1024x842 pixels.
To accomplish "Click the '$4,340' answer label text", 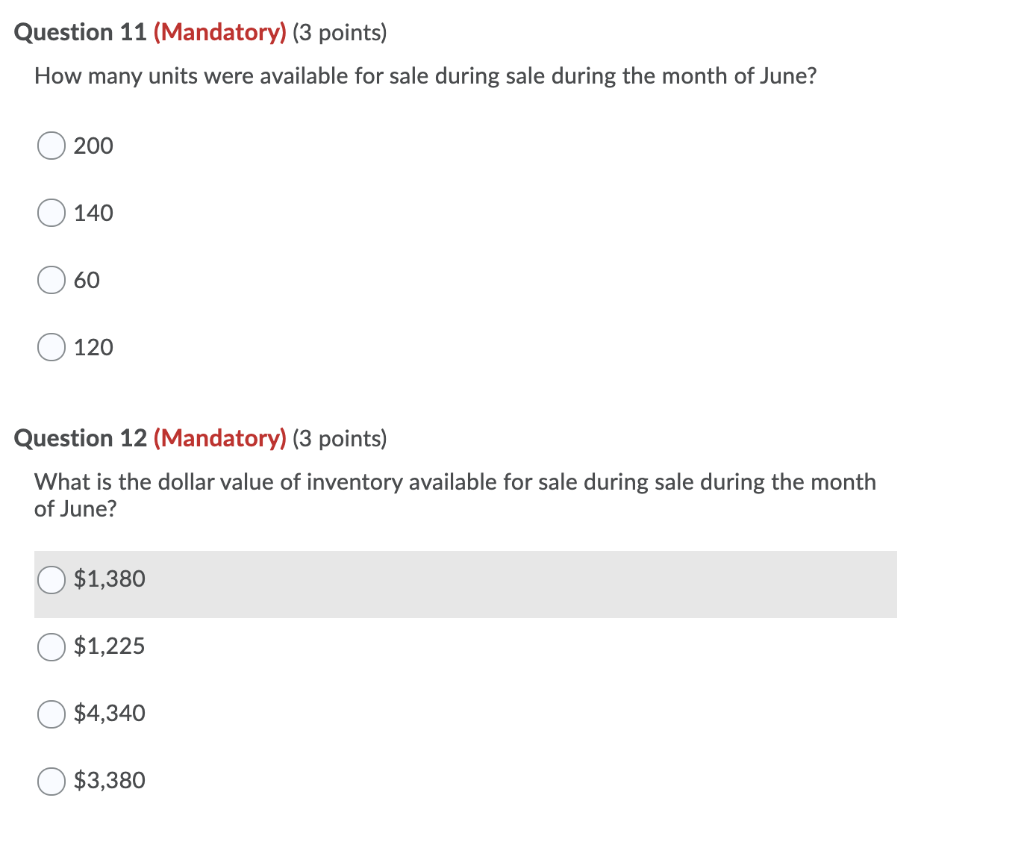I will [x=109, y=713].
